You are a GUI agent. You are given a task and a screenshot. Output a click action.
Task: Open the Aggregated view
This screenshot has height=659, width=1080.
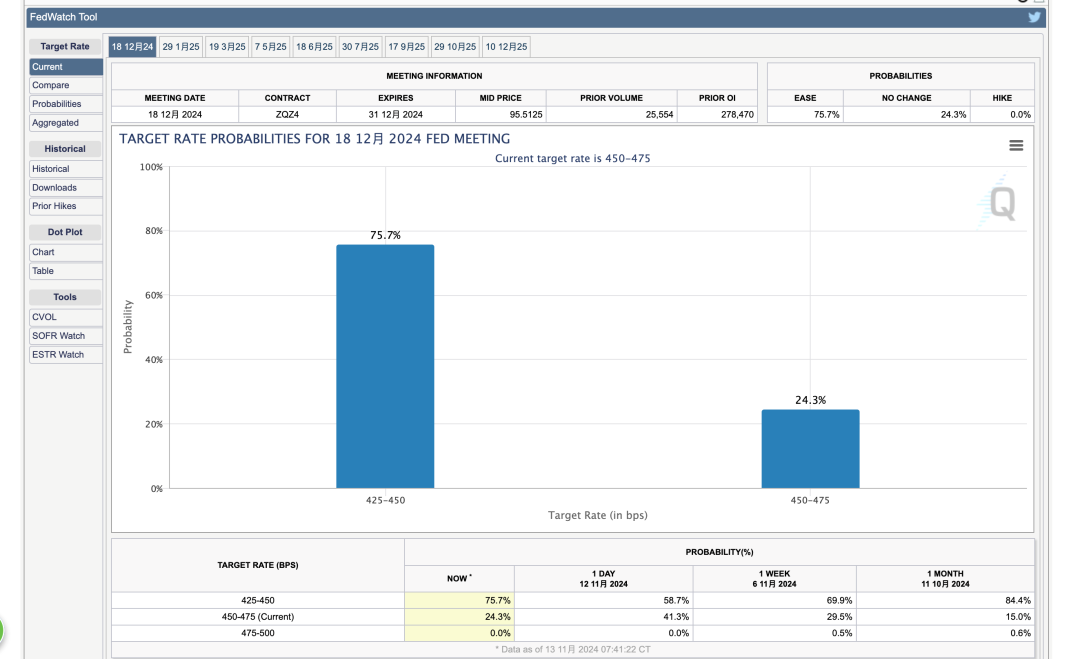[66, 123]
